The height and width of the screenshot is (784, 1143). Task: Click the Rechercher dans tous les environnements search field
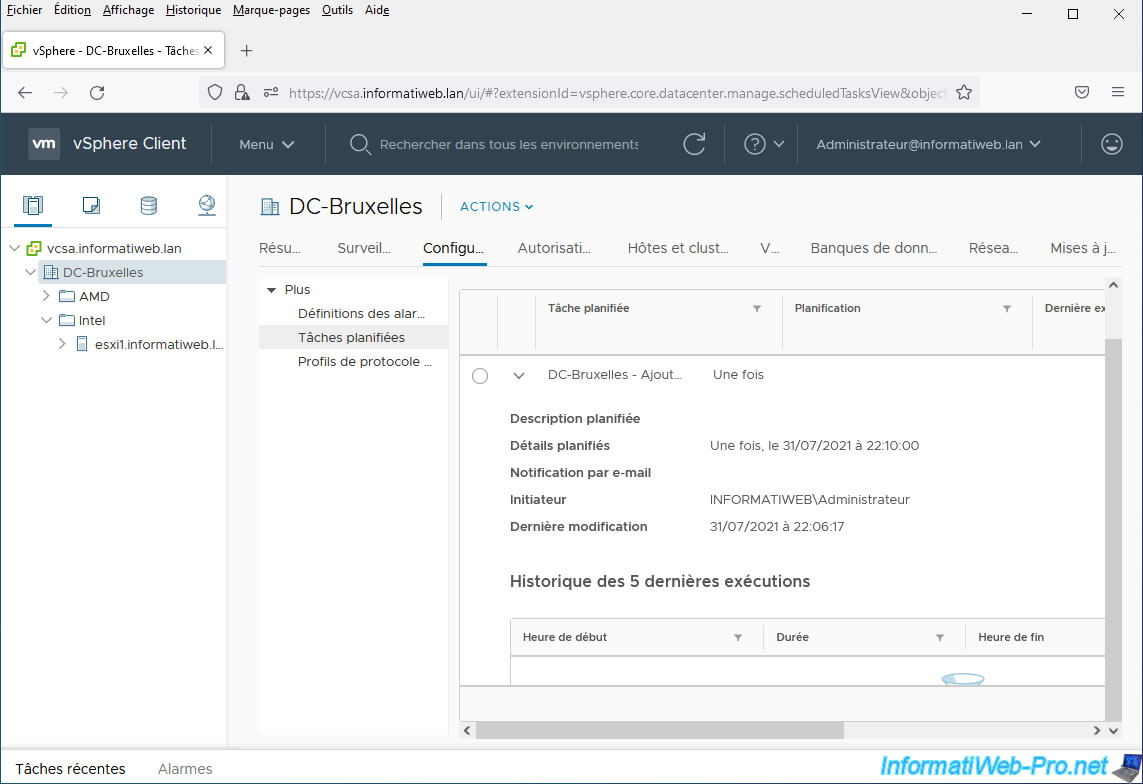509,144
